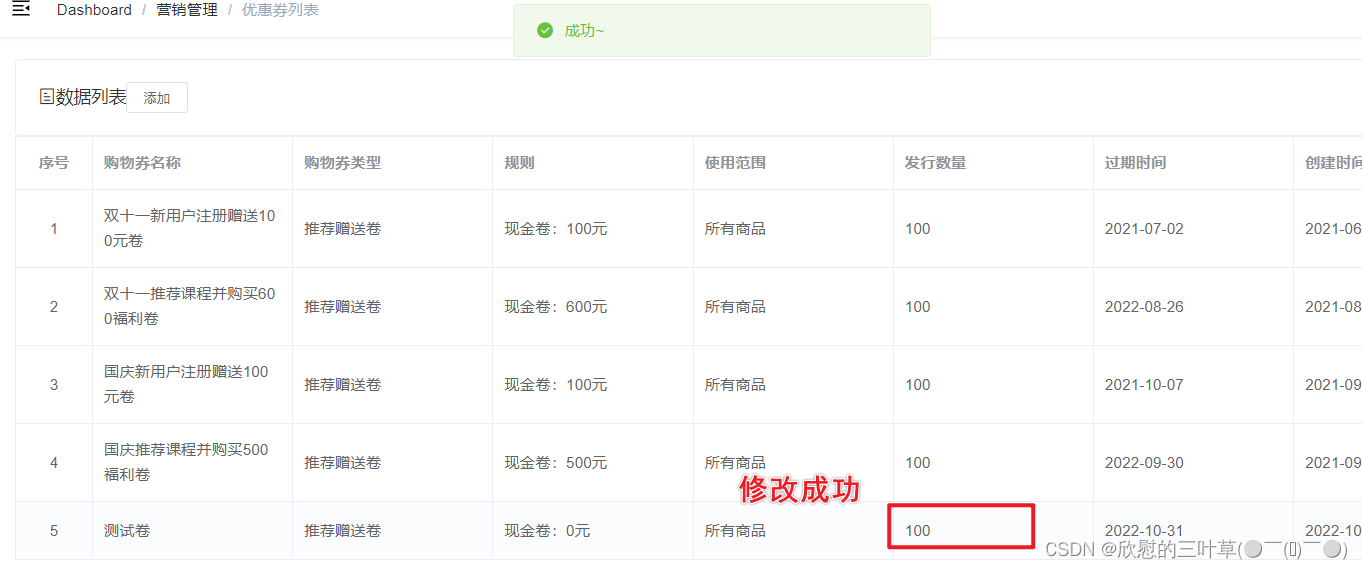Click expiry date 2022-10-31
The height and width of the screenshot is (569, 1362).
pos(1144,531)
